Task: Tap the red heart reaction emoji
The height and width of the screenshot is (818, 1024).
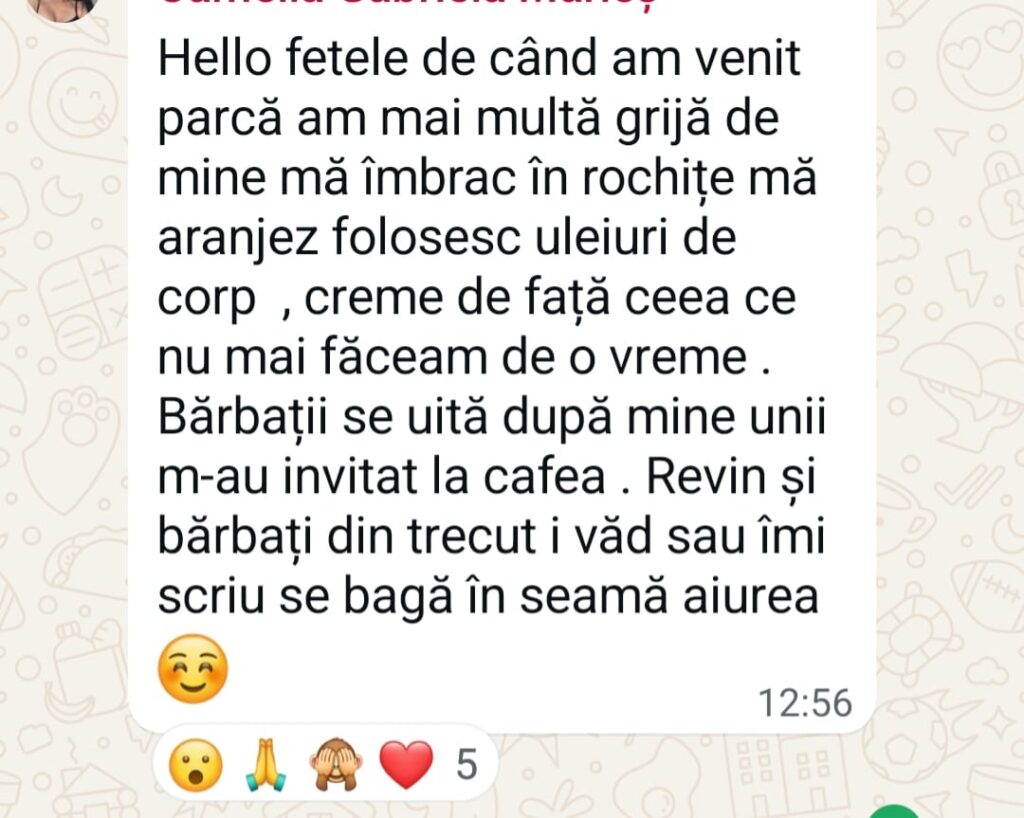Action: (x=406, y=765)
